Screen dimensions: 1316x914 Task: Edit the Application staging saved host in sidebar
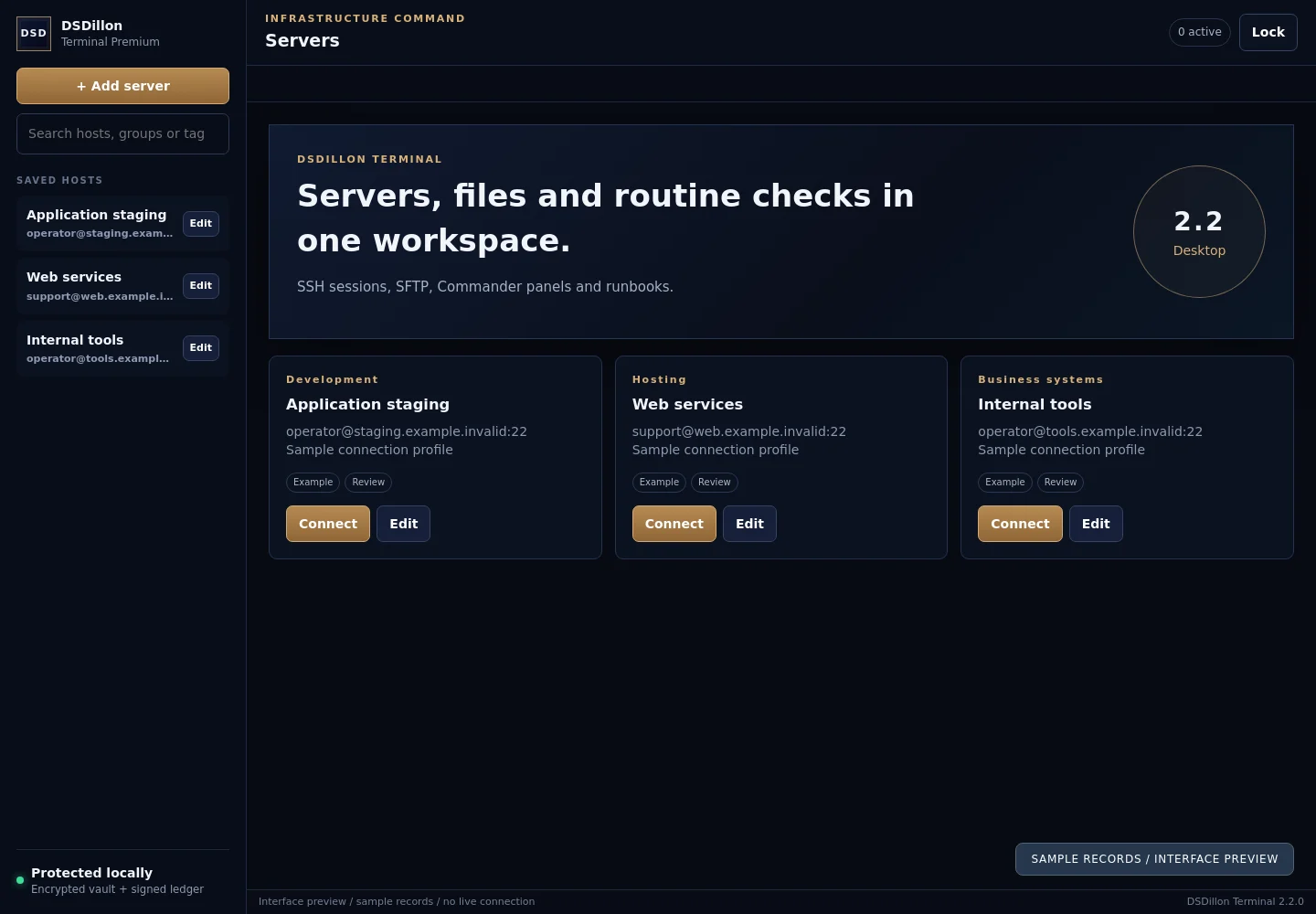pyautogui.click(x=201, y=223)
